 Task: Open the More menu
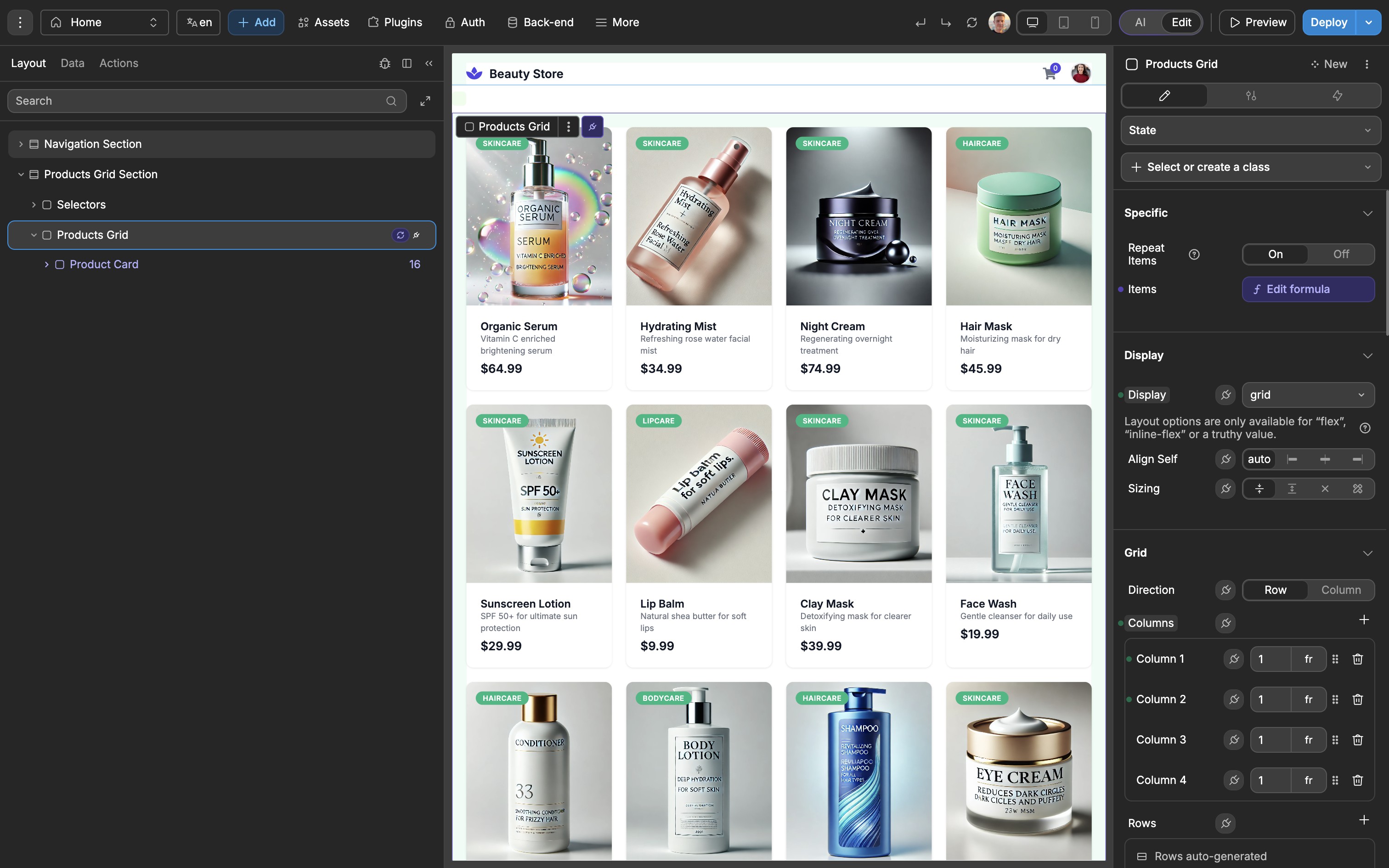(617, 23)
